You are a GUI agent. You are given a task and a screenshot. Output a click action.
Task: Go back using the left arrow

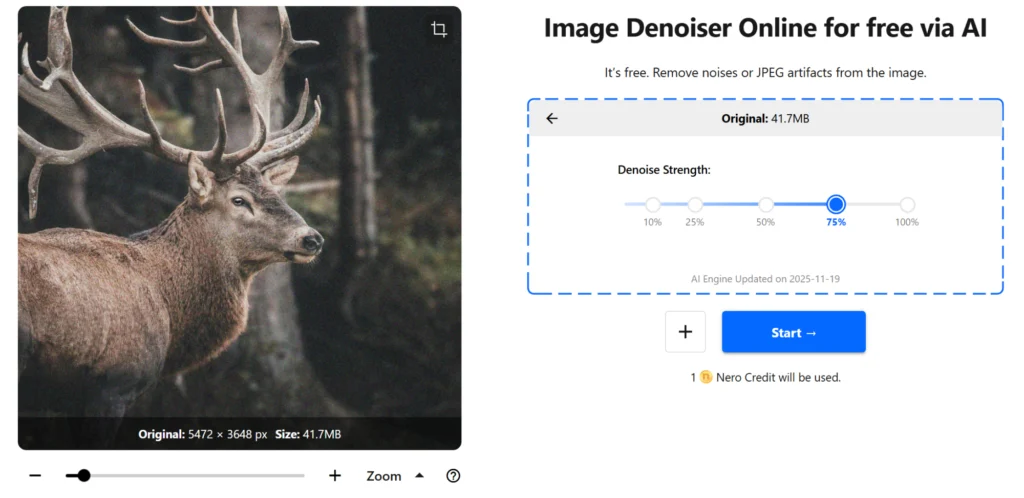point(552,119)
